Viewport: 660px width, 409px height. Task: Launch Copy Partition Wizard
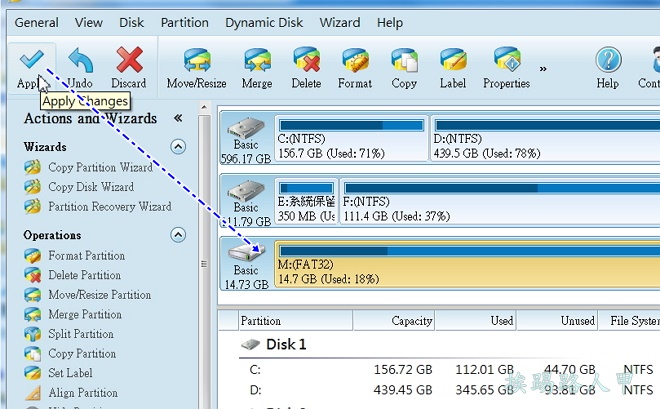pos(101,167)
